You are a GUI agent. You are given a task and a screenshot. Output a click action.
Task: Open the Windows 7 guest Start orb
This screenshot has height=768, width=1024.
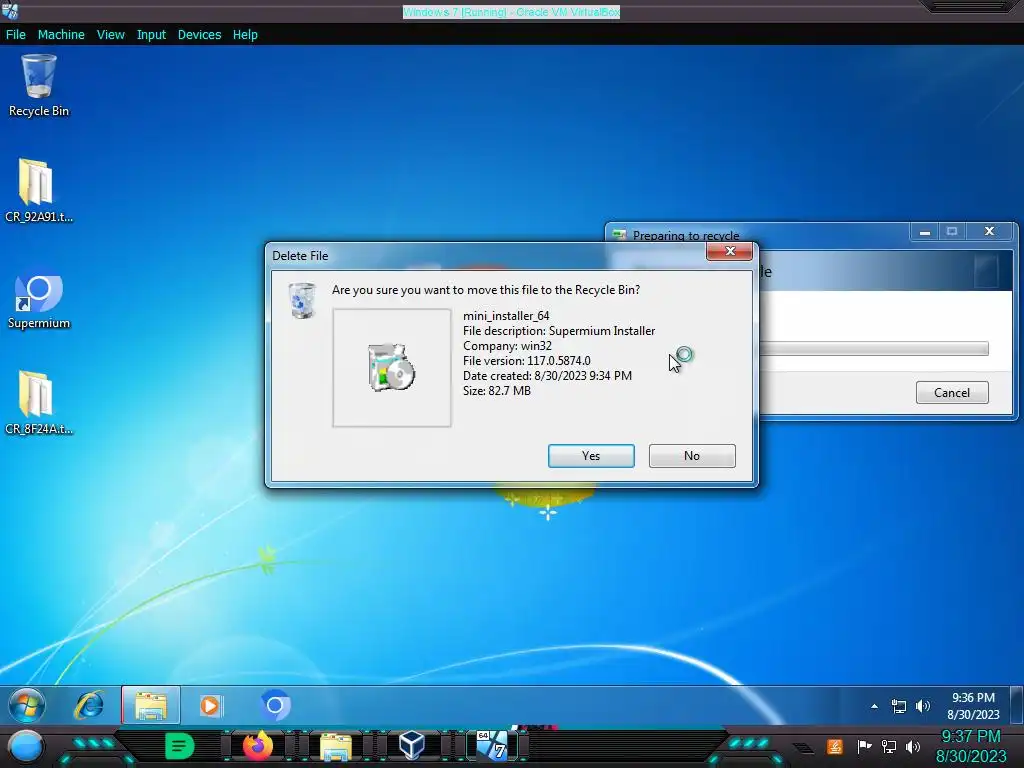click(x=27, y=705)
